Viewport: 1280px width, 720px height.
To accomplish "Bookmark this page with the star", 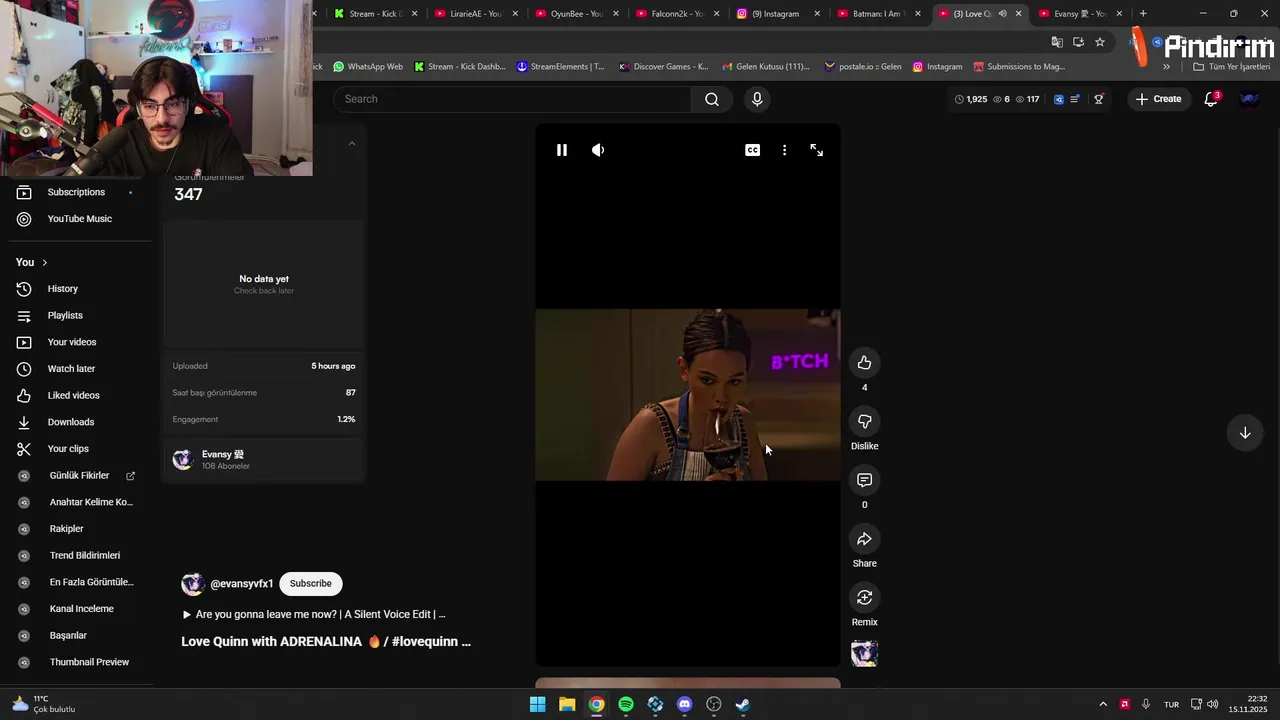I will point(1100,42).
